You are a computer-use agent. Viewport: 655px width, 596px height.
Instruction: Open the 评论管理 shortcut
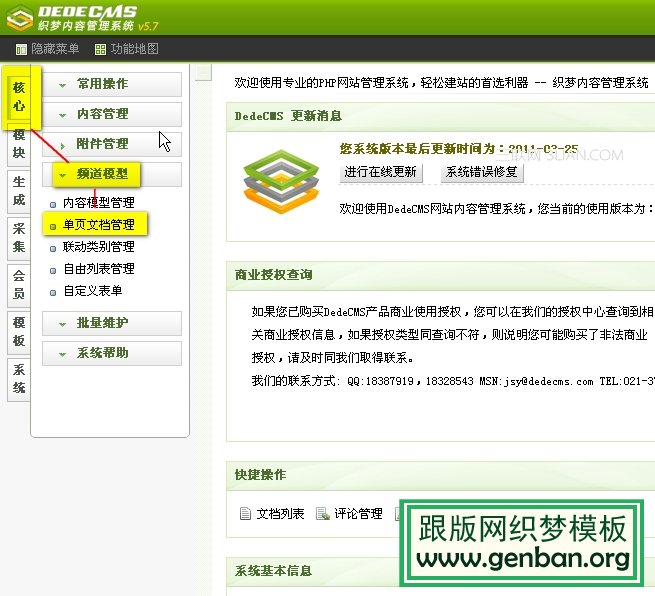click(358, 514)
